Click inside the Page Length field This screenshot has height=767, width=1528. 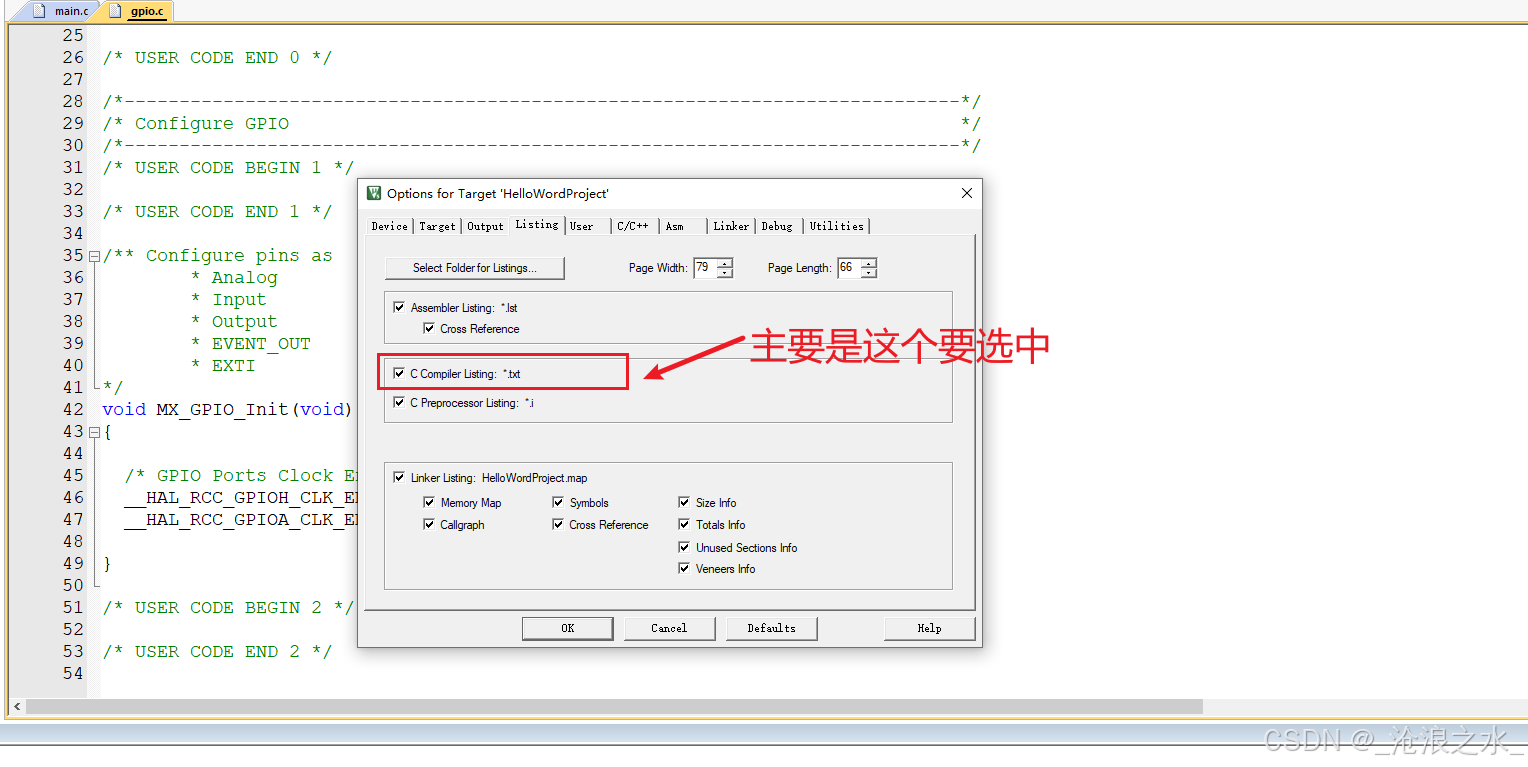pos(848,268)
